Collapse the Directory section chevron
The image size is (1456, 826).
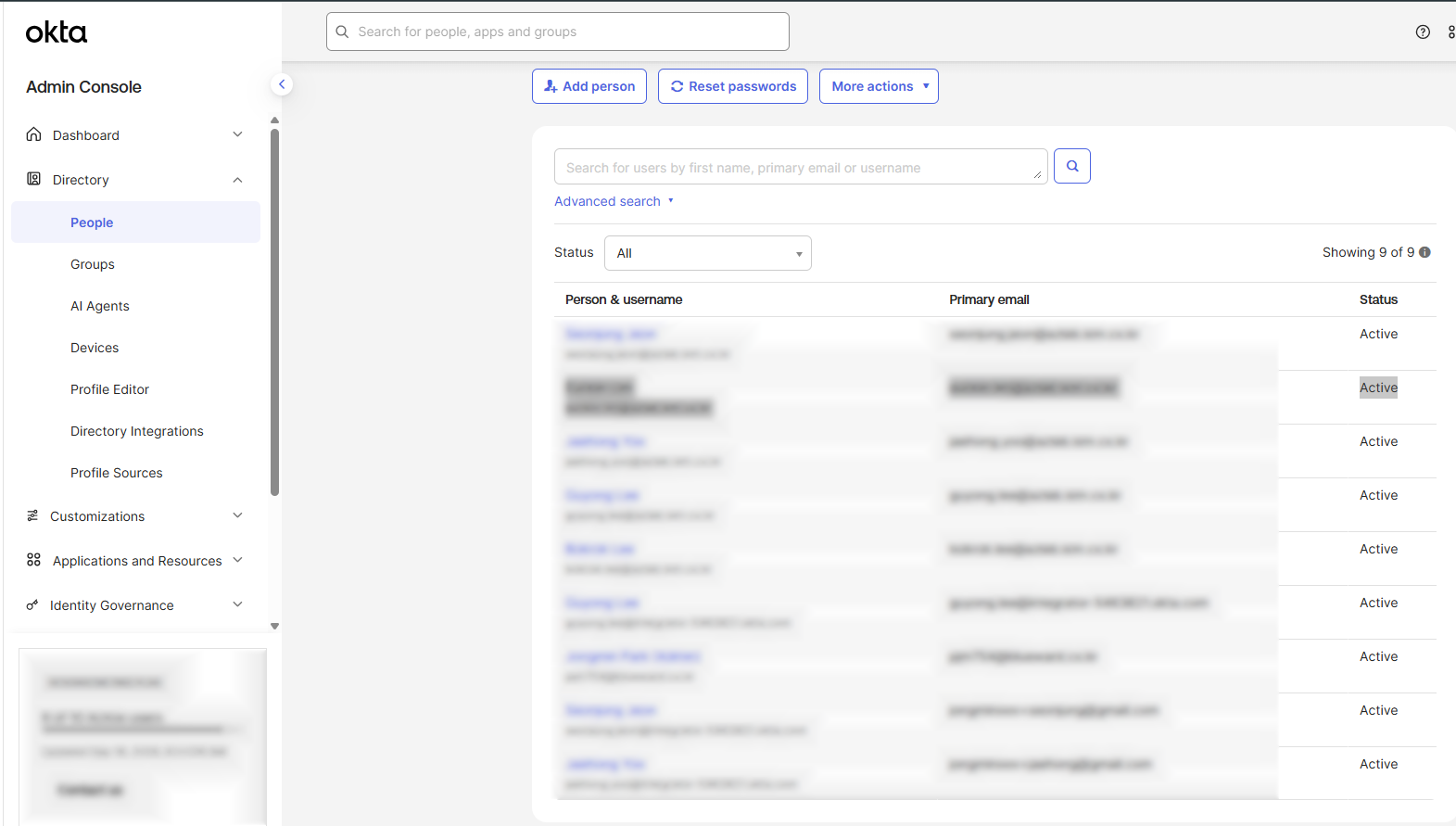tap(237, 180)
